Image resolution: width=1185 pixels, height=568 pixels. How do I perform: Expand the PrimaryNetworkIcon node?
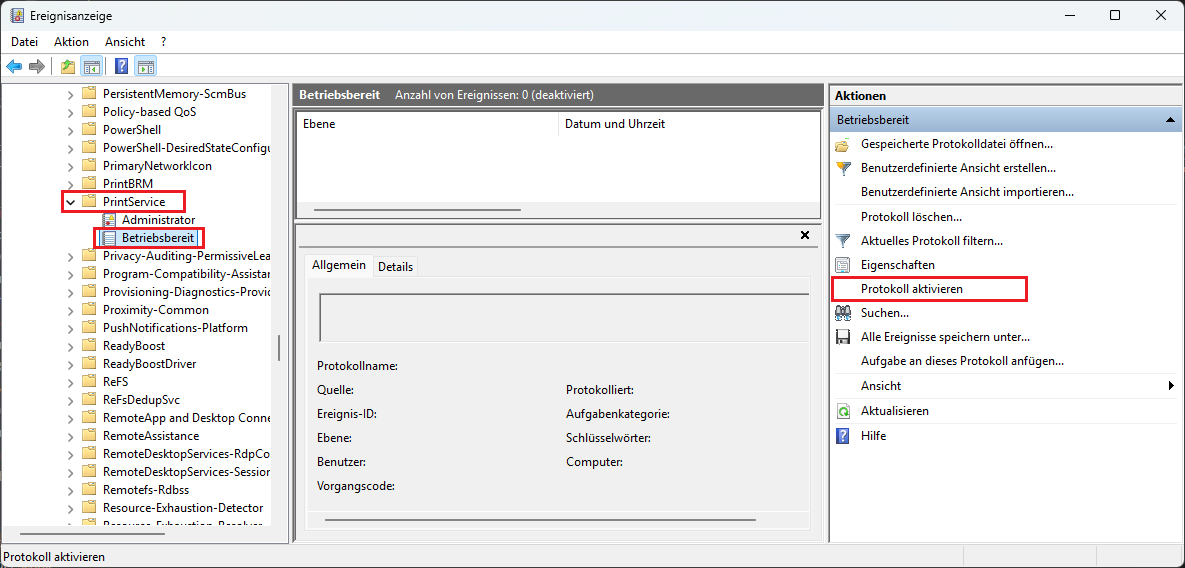click(70, 165)
